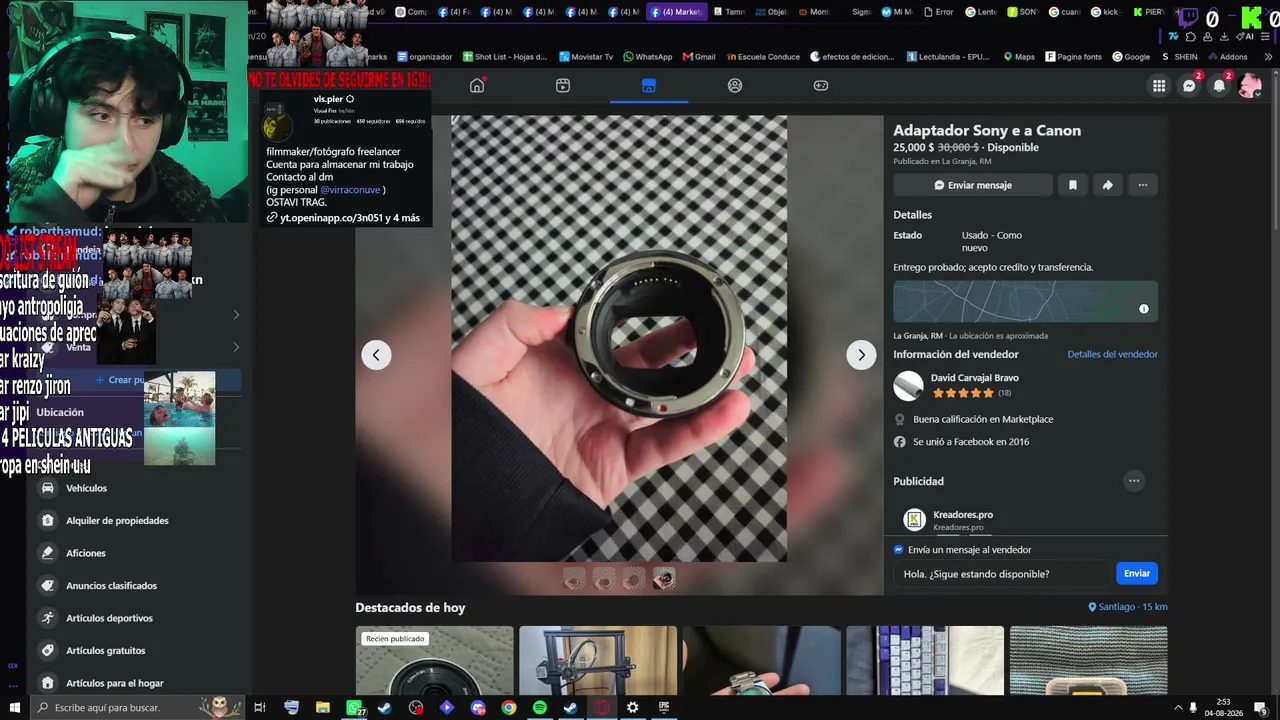Open the Twitch extension icon in browser
This screenshot has width=1280, height=720.
click(1188, 16)
